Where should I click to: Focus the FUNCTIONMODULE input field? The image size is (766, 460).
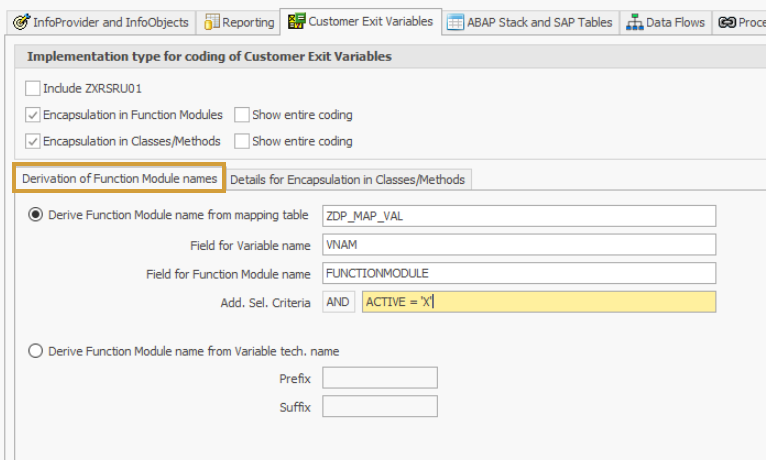point(519,274)
